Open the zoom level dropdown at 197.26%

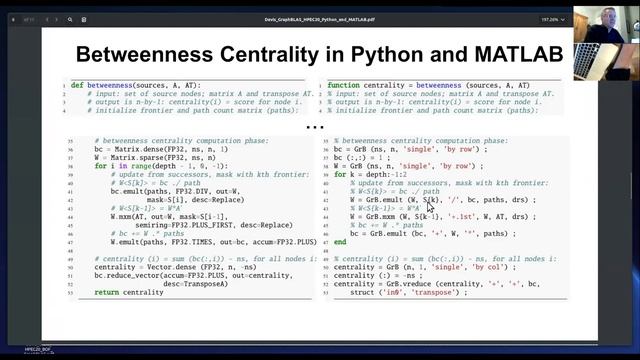[x=553, y=20]
